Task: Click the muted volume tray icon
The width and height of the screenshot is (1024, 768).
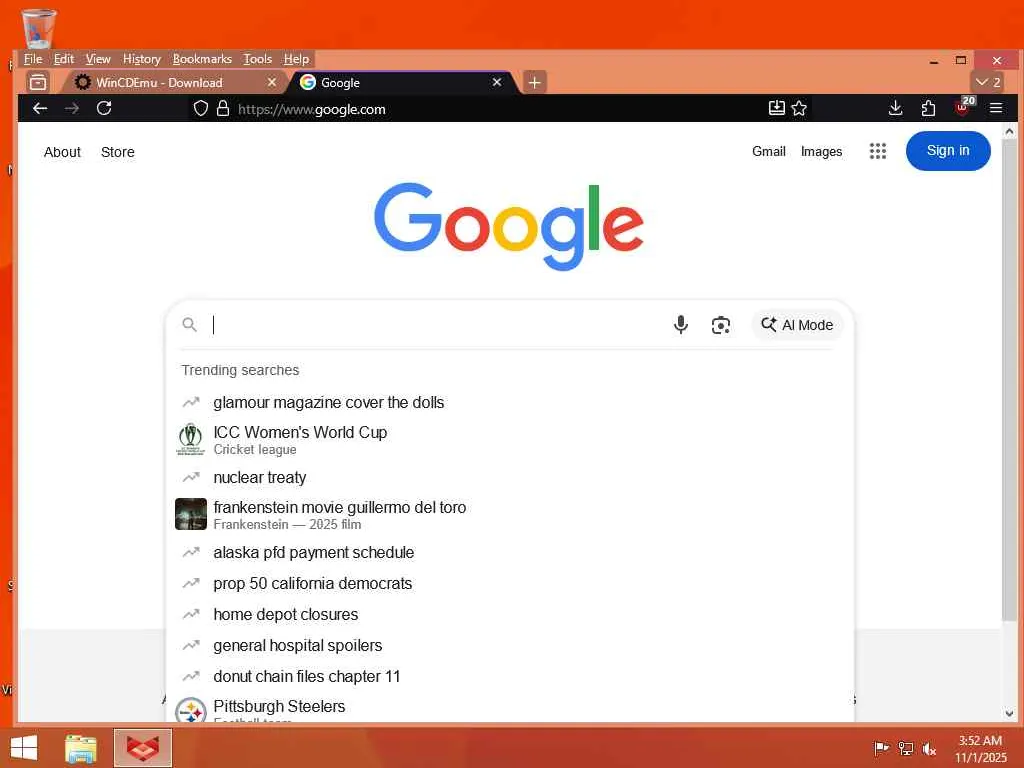Action: tap(929, 748)
